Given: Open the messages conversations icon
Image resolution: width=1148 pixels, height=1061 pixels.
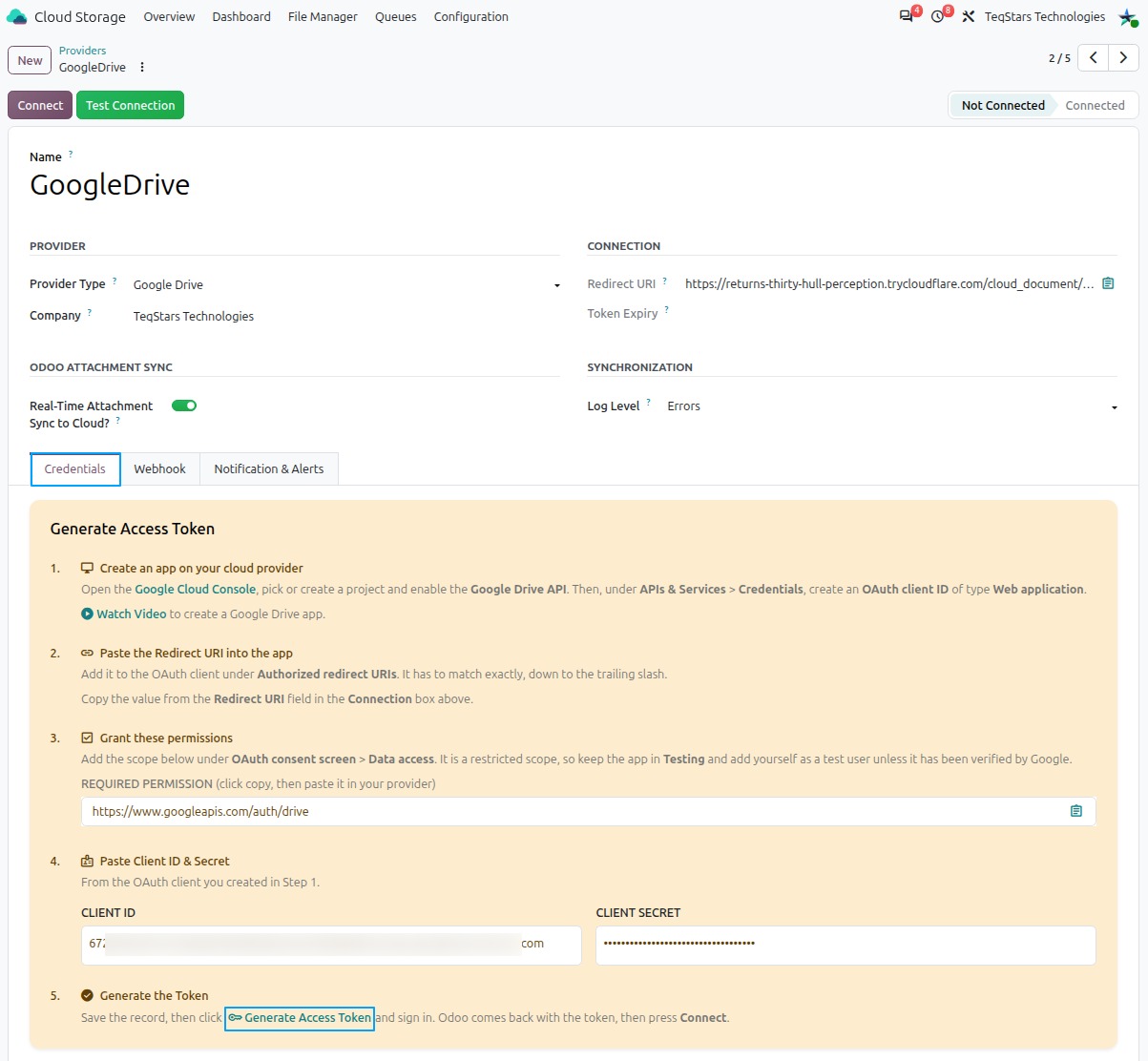Looking at the screenshot, I should 906,16.
